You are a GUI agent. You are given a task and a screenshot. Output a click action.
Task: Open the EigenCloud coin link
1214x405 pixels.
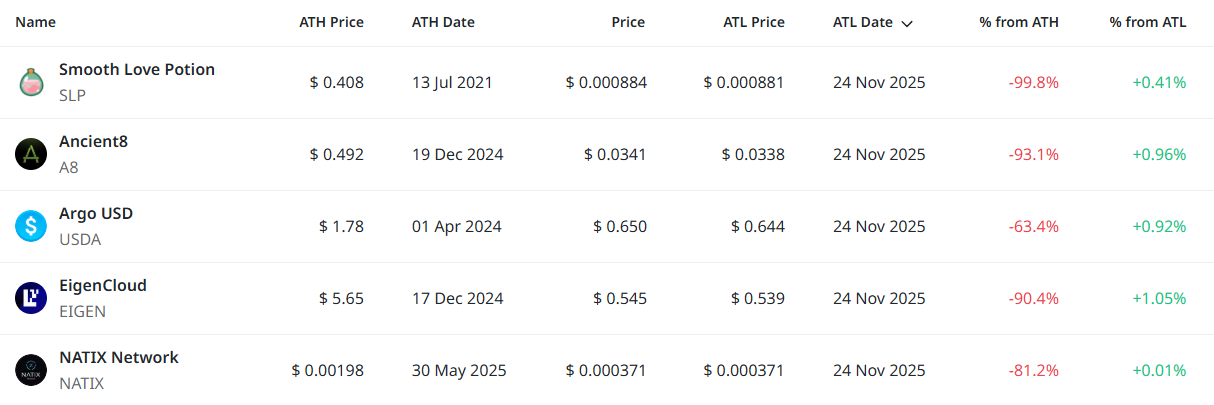point(103,286)
